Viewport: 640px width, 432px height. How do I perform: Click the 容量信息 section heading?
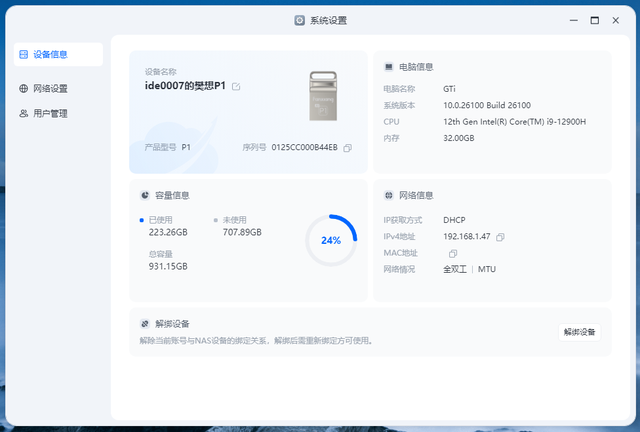(x=172, y=195)
